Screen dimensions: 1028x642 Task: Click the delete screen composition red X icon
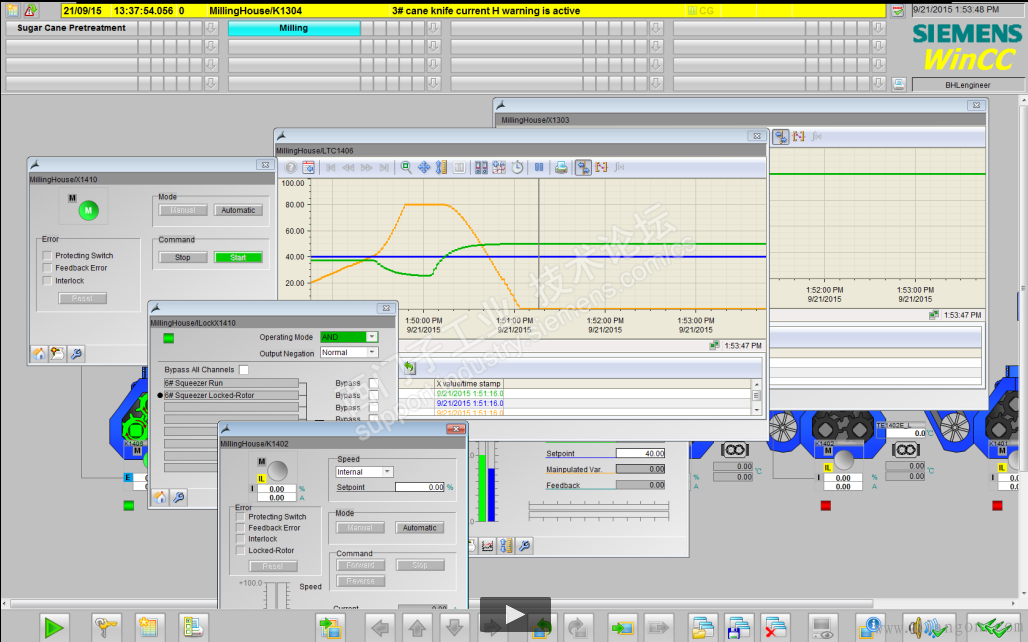[x=776, y=628]
